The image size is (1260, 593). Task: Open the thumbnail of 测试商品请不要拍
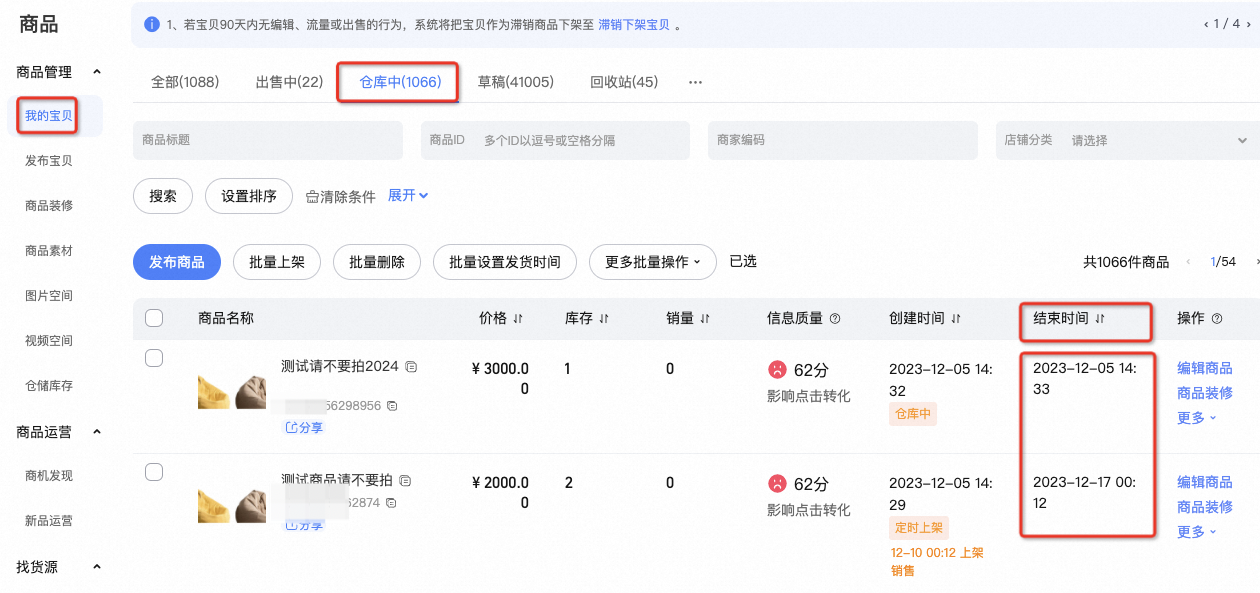232,506
